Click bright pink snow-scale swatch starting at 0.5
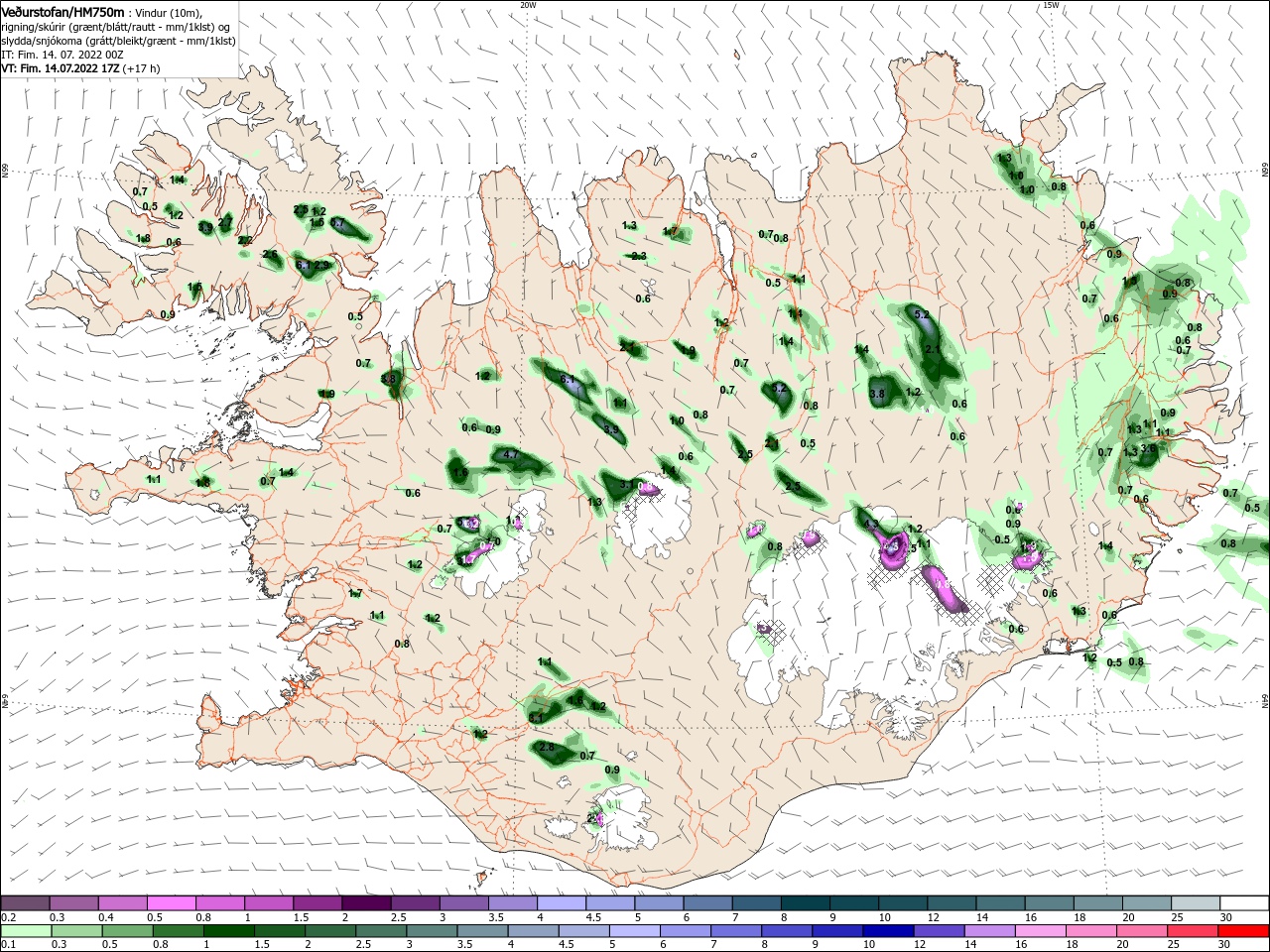 click(172, 903)
